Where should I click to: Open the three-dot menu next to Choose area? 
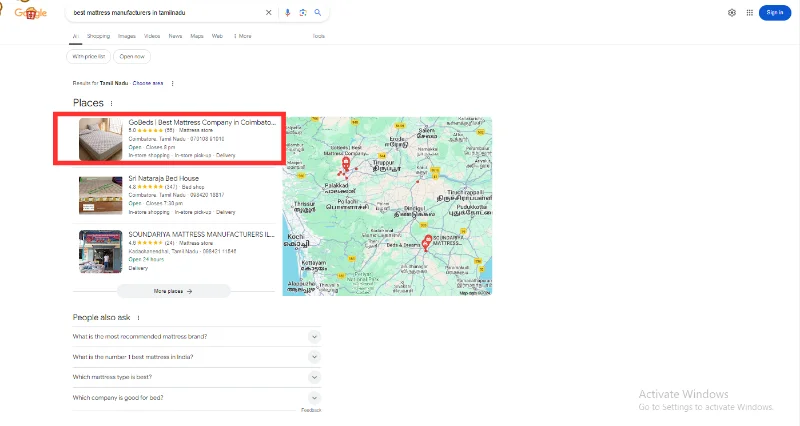[x=172, y=83]
